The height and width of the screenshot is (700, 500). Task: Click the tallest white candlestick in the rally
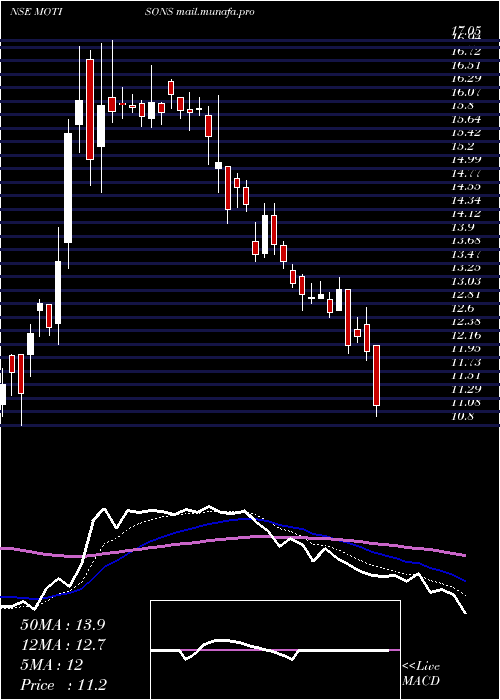tap(68, 188)
